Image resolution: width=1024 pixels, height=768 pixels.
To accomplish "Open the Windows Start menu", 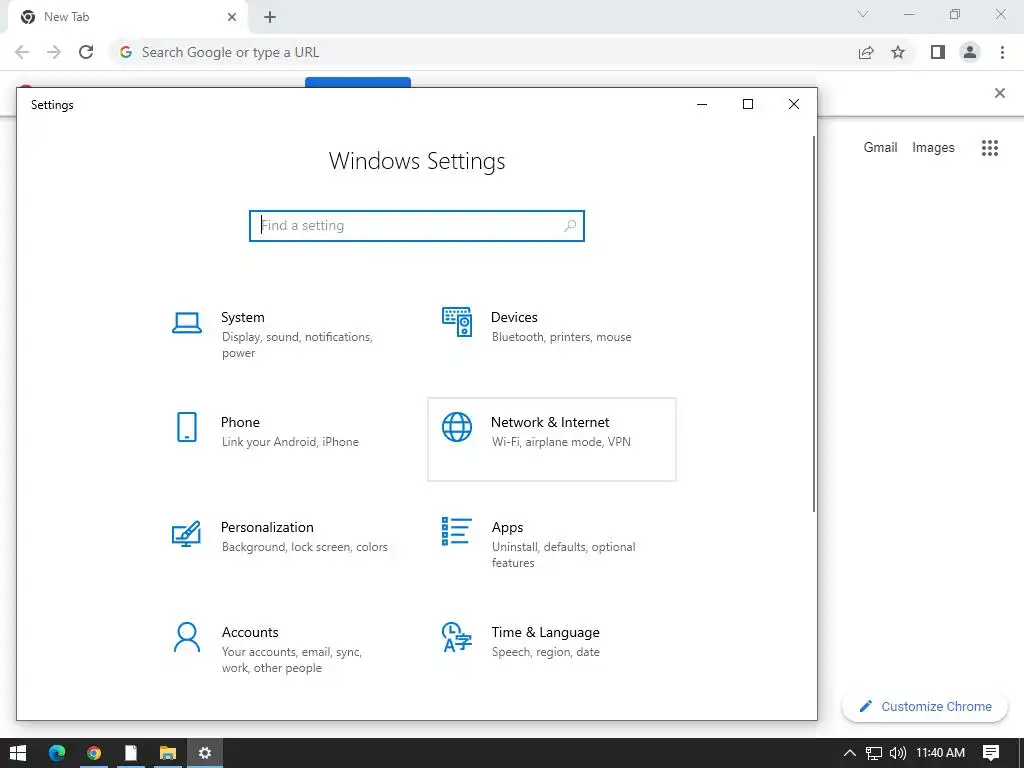I will (x=18, y=753).
